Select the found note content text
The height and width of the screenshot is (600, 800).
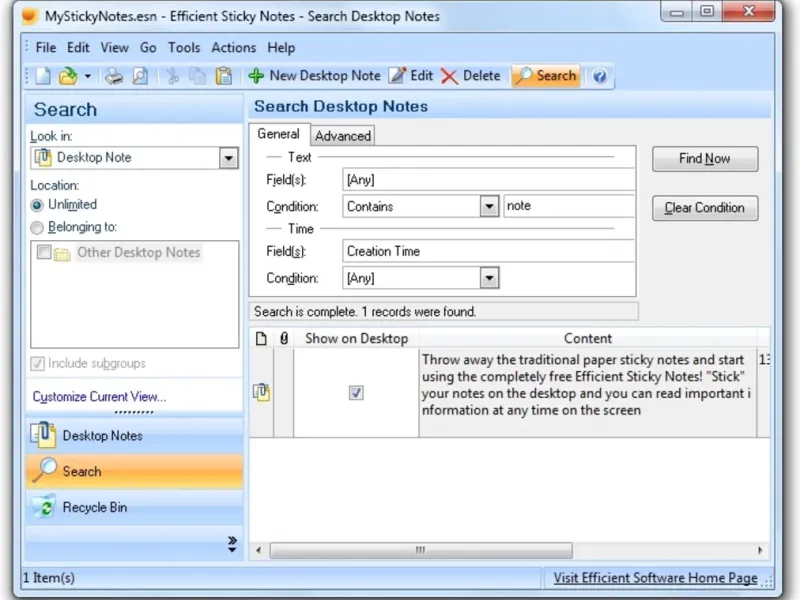(x=586, y=385)
